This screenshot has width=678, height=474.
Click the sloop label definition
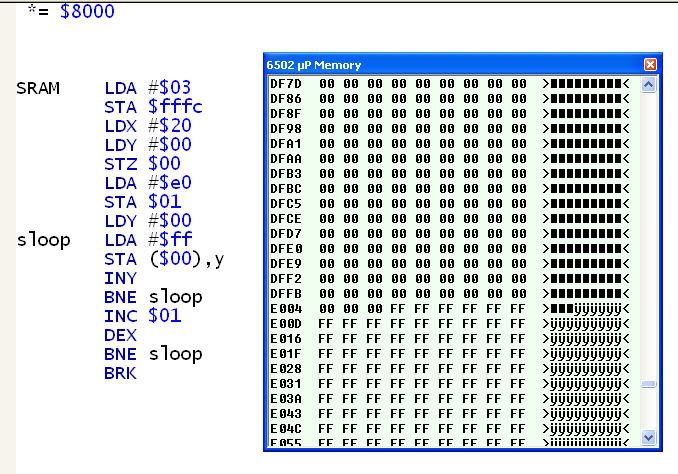[43, 240]
